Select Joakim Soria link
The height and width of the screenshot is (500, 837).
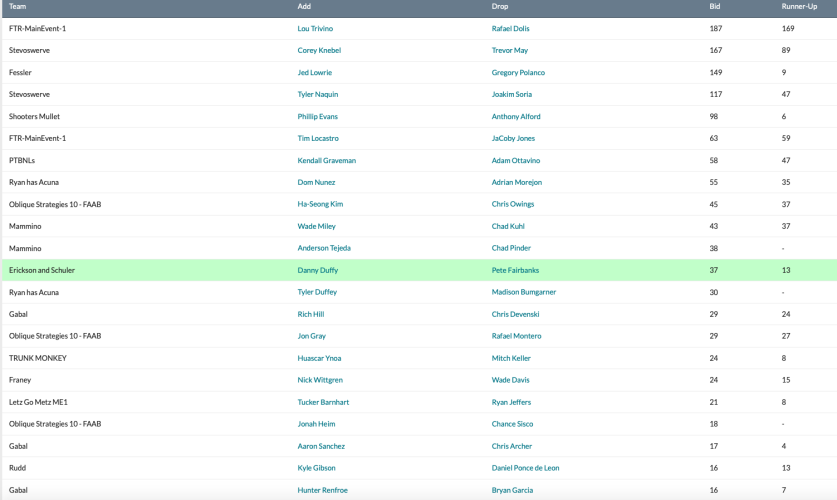511,94
